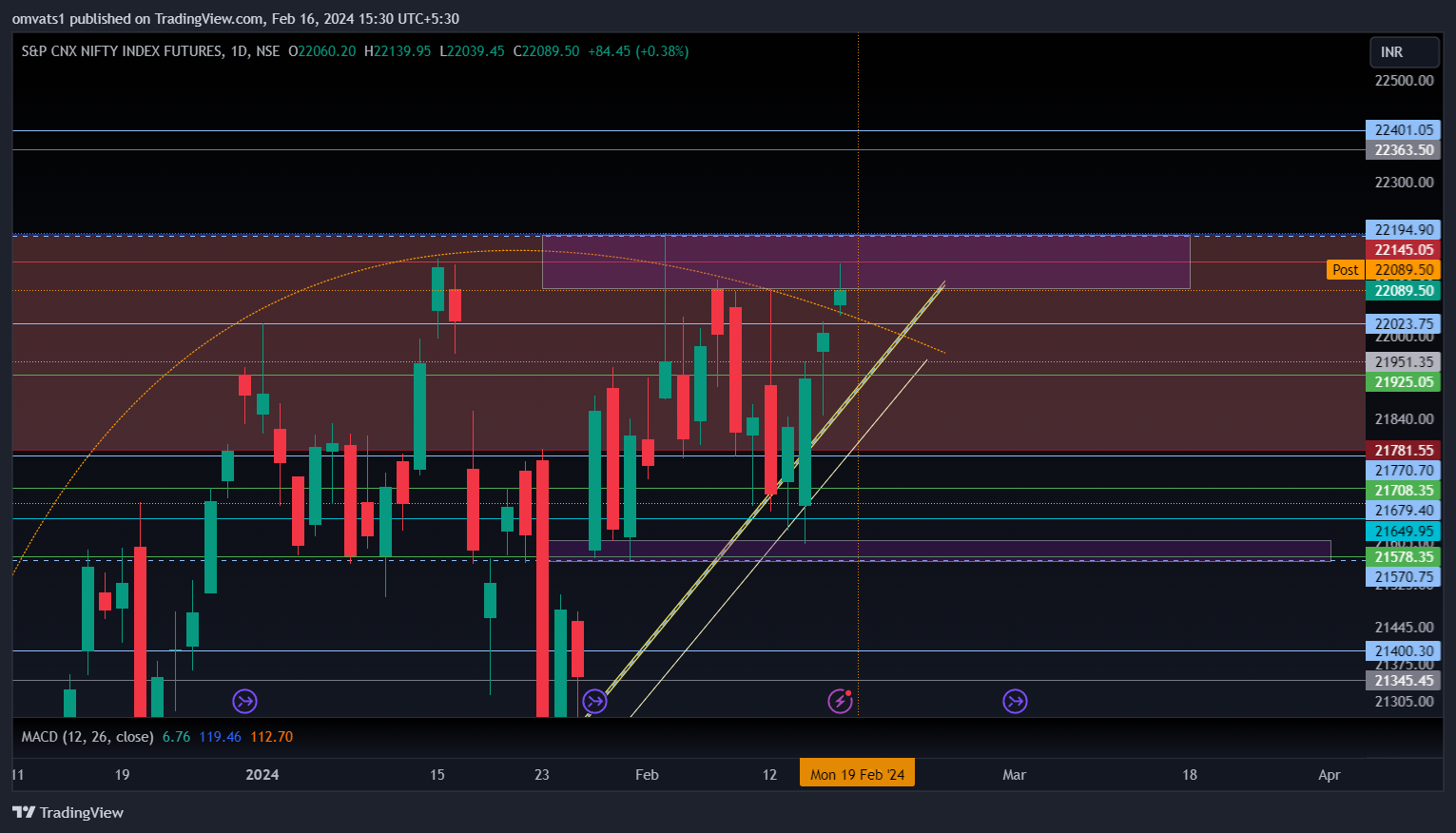Click the L22039.45 low value
Screen dimensions: 1456x833
click(472, 51)
